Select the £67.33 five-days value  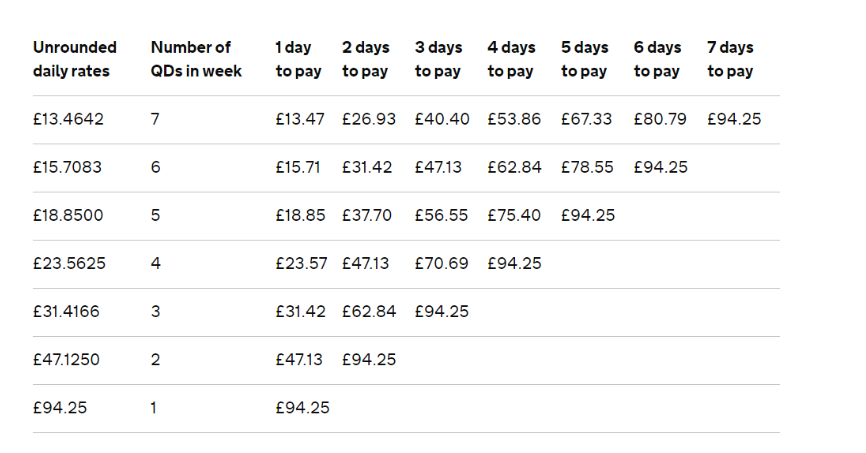click(587, 119)
